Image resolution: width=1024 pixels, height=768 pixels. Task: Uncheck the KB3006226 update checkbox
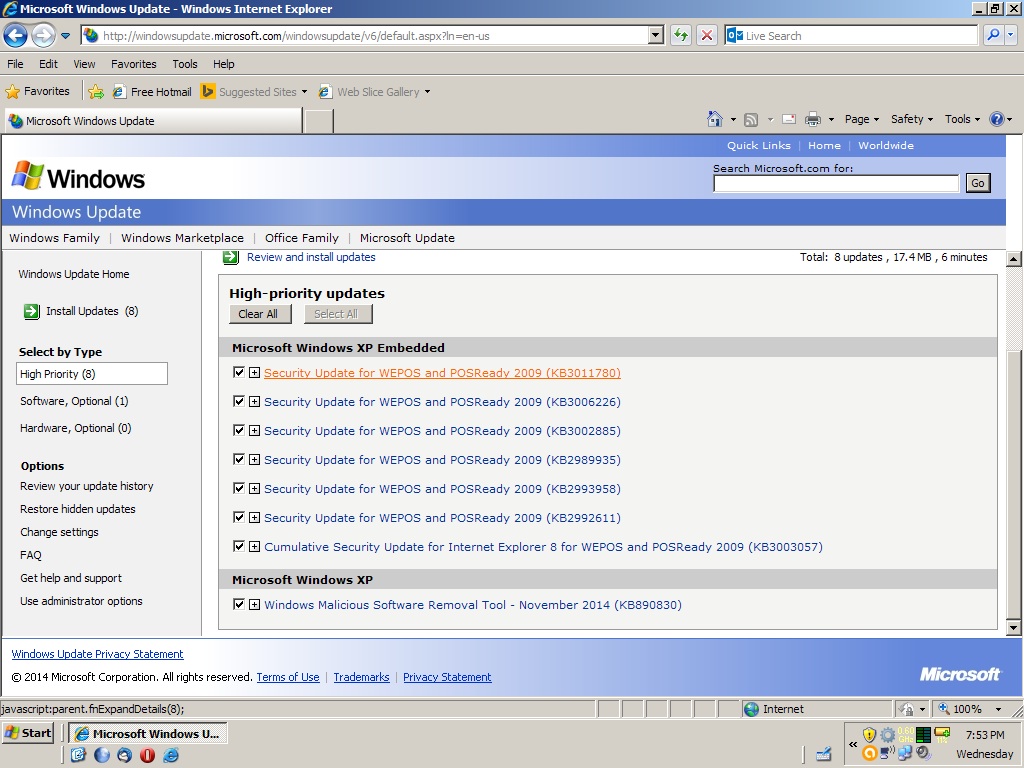(x=239, y=401)
